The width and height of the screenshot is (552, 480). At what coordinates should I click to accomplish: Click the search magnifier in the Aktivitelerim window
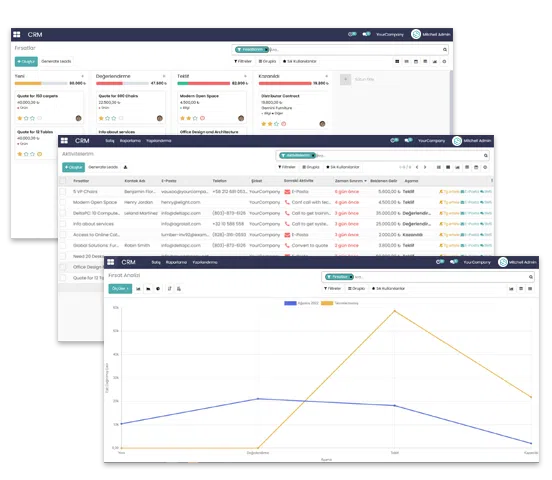(x=486, y=155)
